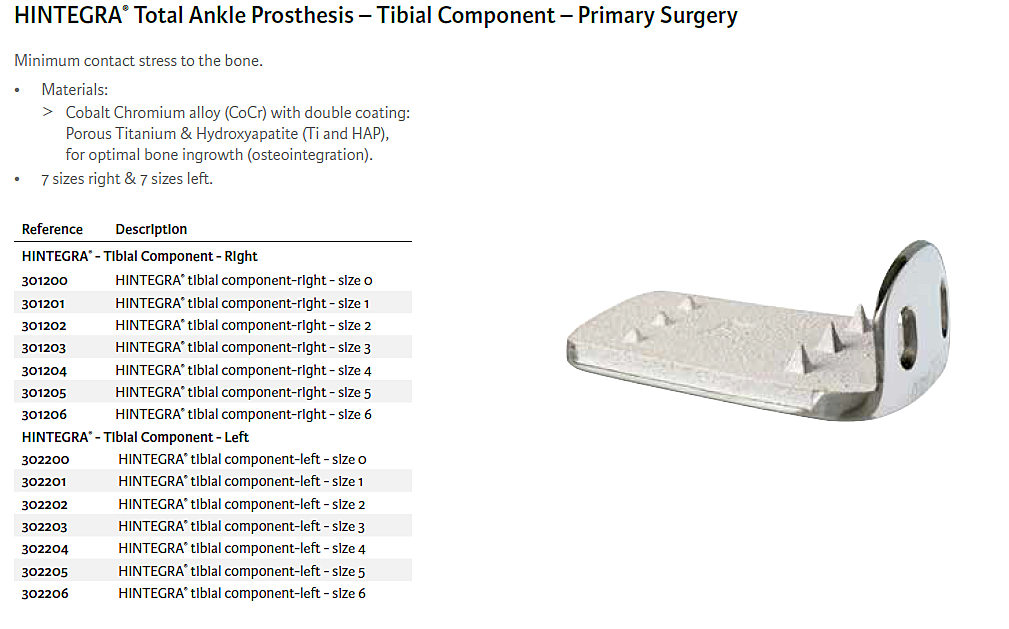Select reference number 302202

[45, 504]
